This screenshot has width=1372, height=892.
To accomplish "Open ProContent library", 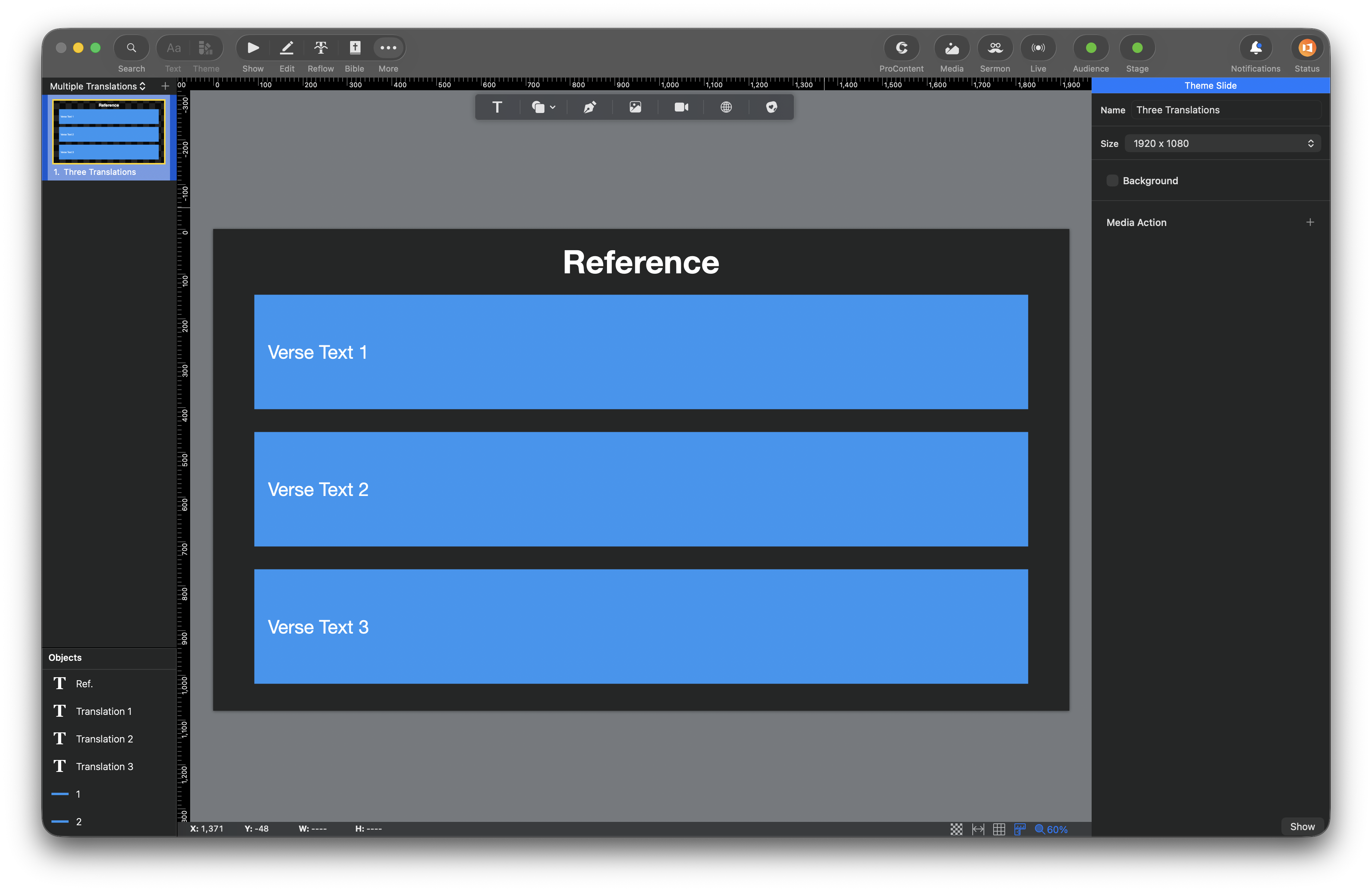I will tap(901, 48).
